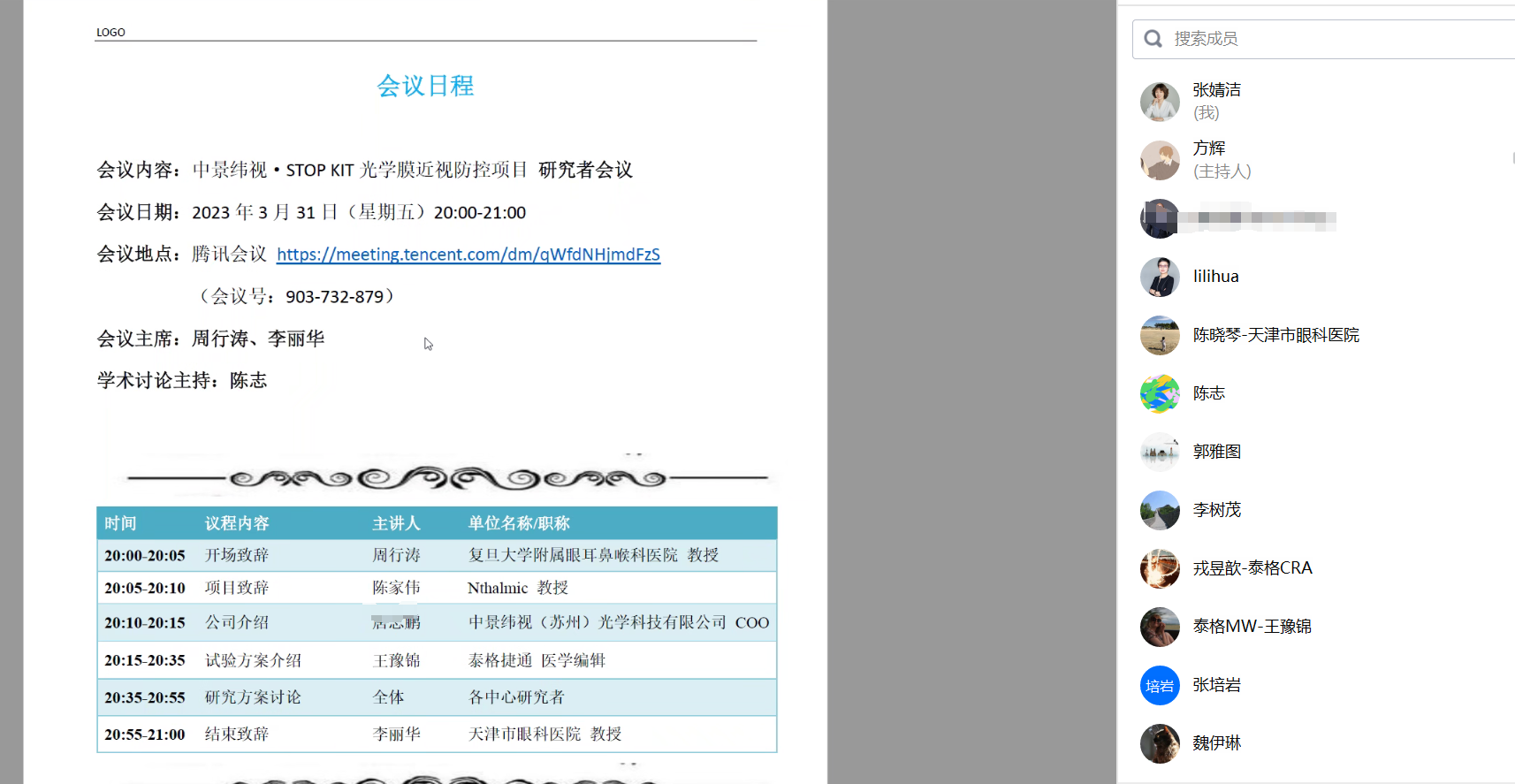Click the 周行涛 speaker cell in table
Image resolution: width=1515 pixels, height=784 pixels.
coord(396,555)
